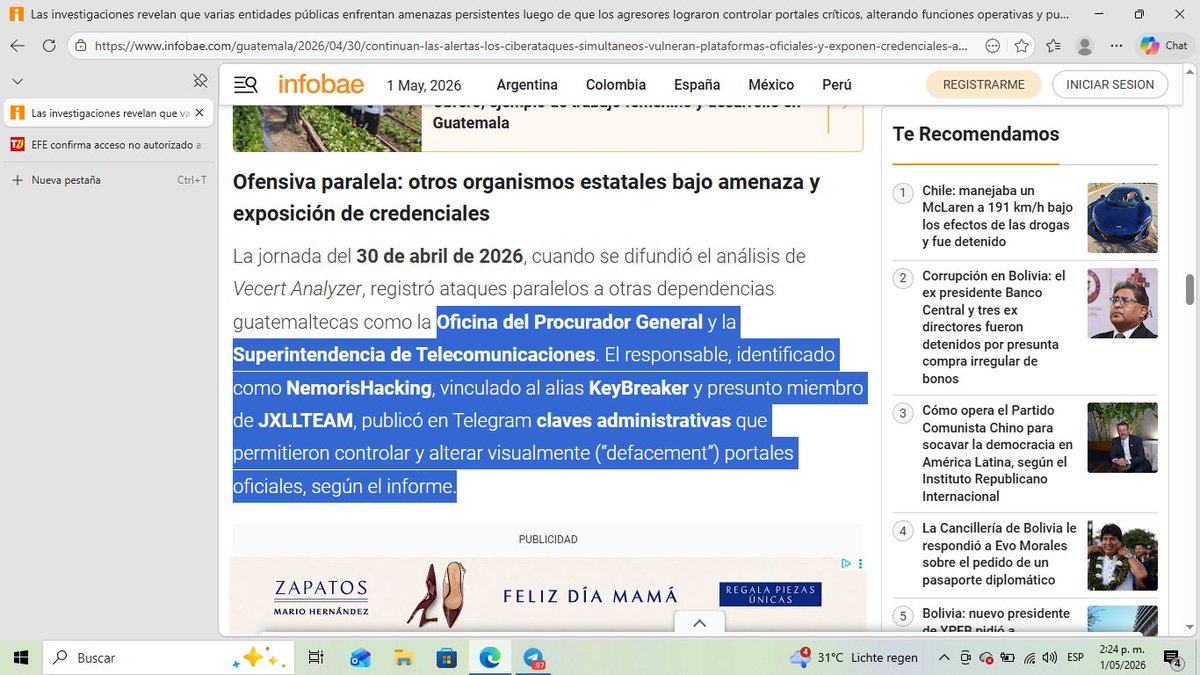
Task: Collapse the vertical tabs pane chevron
Action: [x=17, y=81]
